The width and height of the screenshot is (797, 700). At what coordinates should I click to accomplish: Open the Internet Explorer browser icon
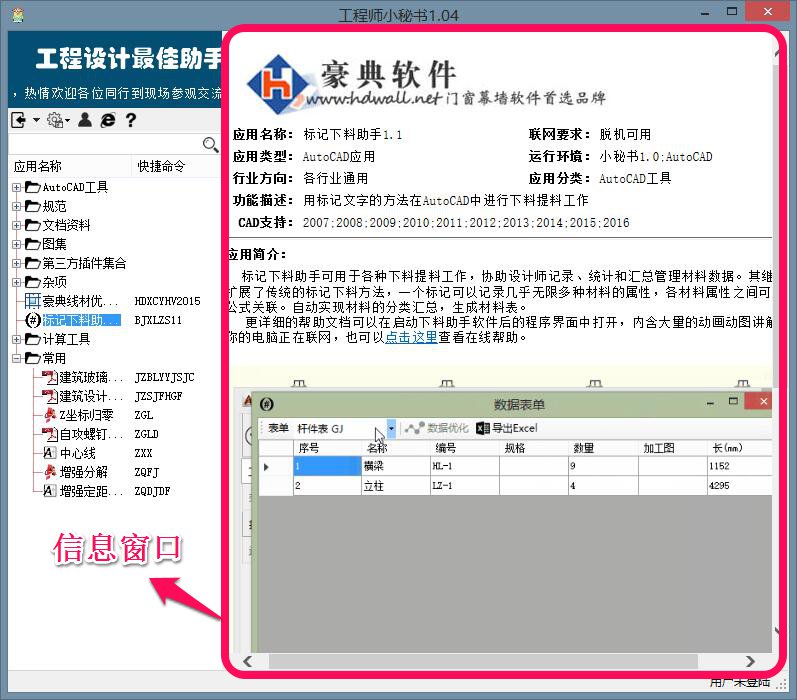point(108,120)
